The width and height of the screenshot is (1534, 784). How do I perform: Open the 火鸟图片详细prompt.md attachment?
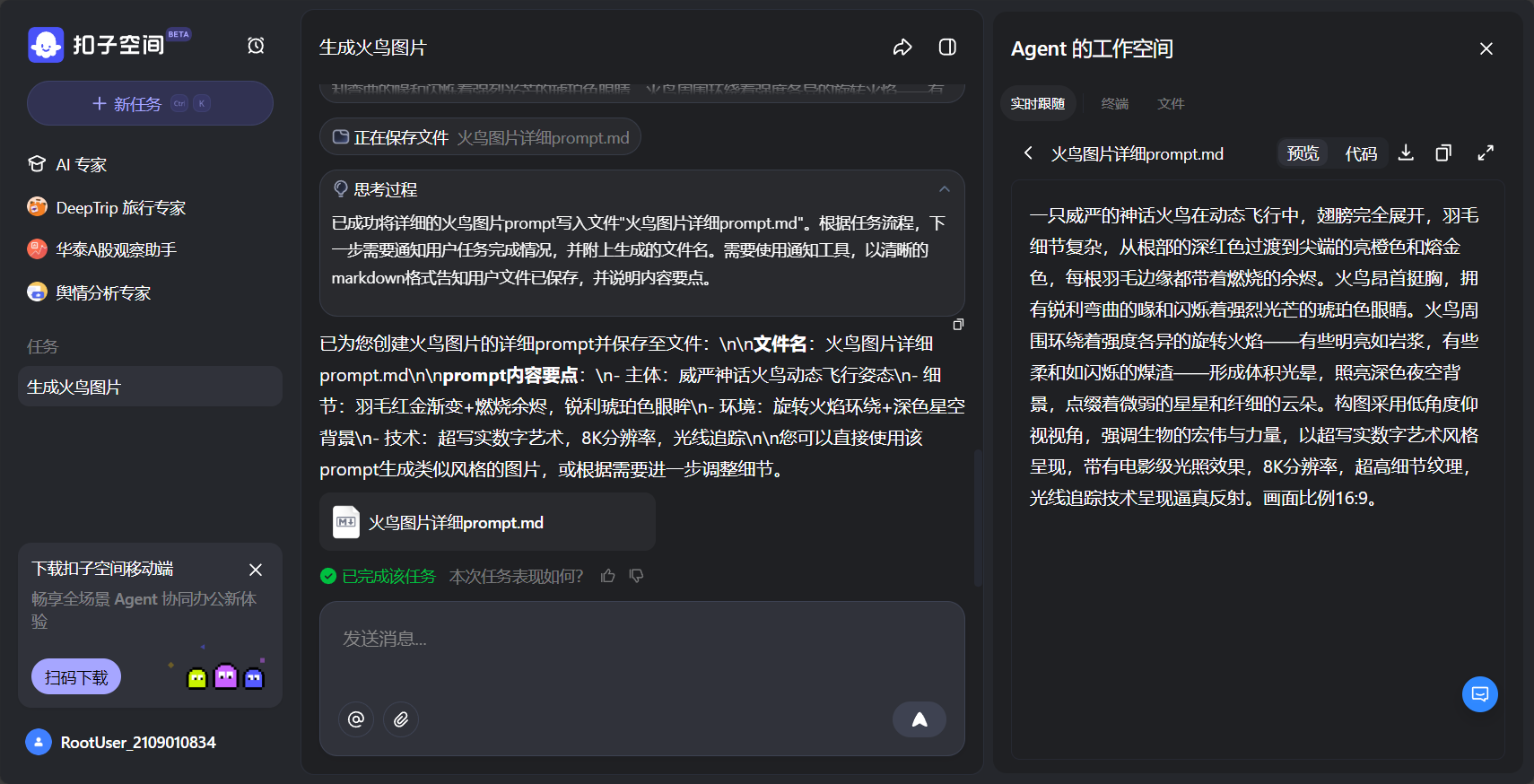click(487, 522)
